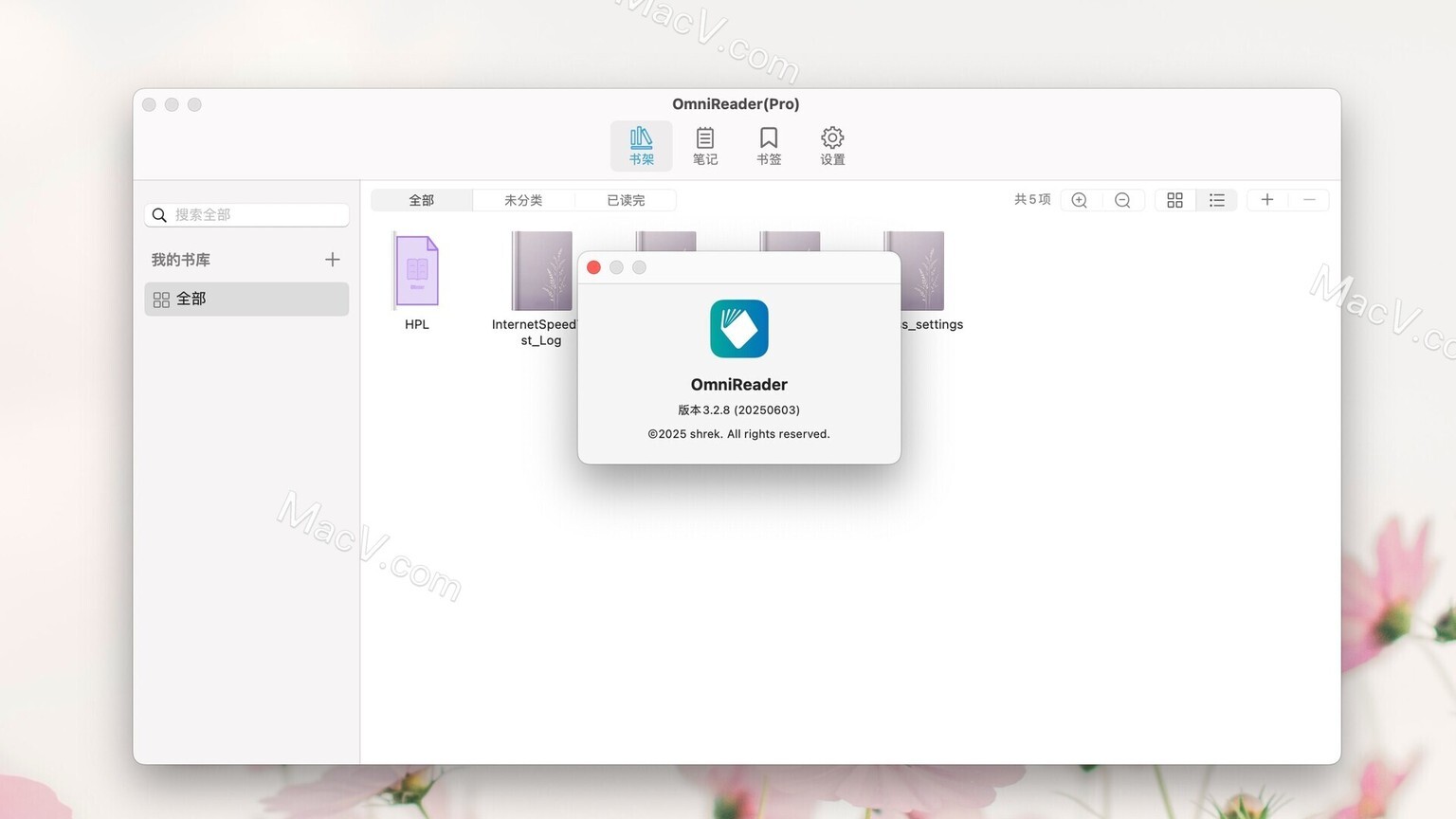Open the 书架 bookshelf tab

pyautogui.click(x=642, y=146)
